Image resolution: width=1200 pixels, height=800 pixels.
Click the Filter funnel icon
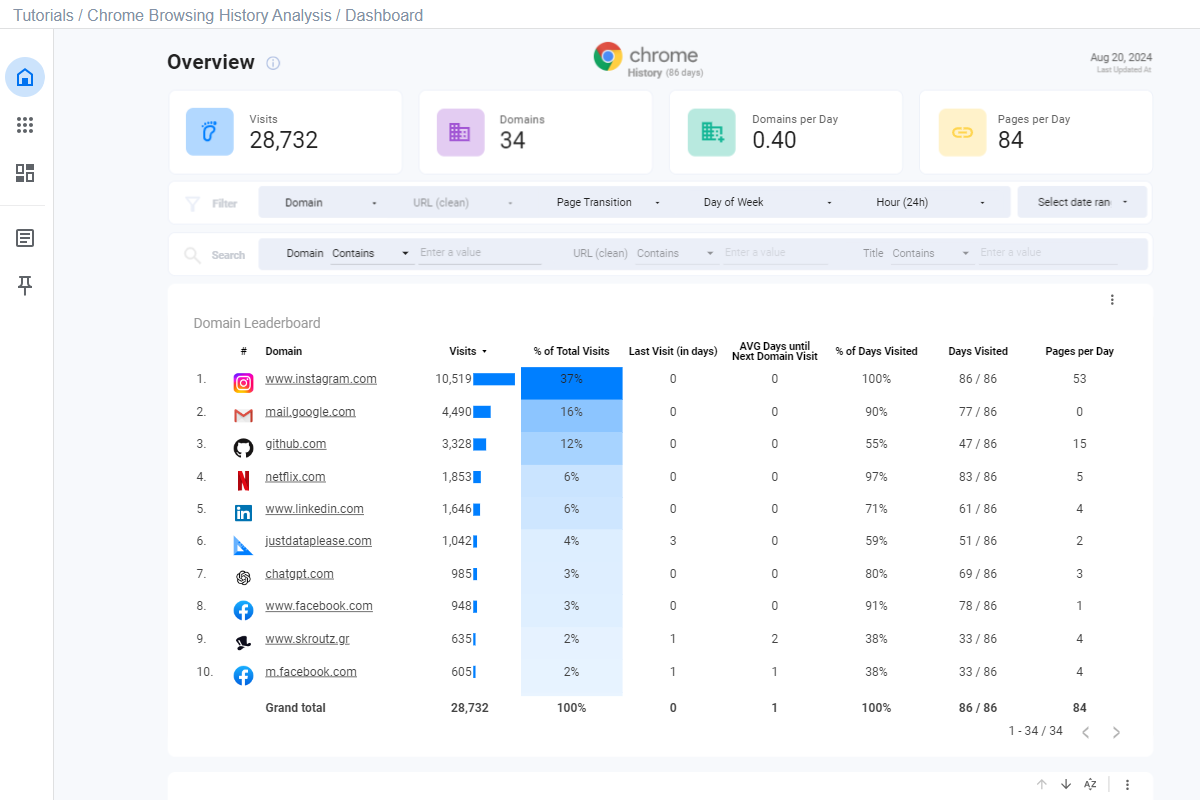(x=190, y=202)
